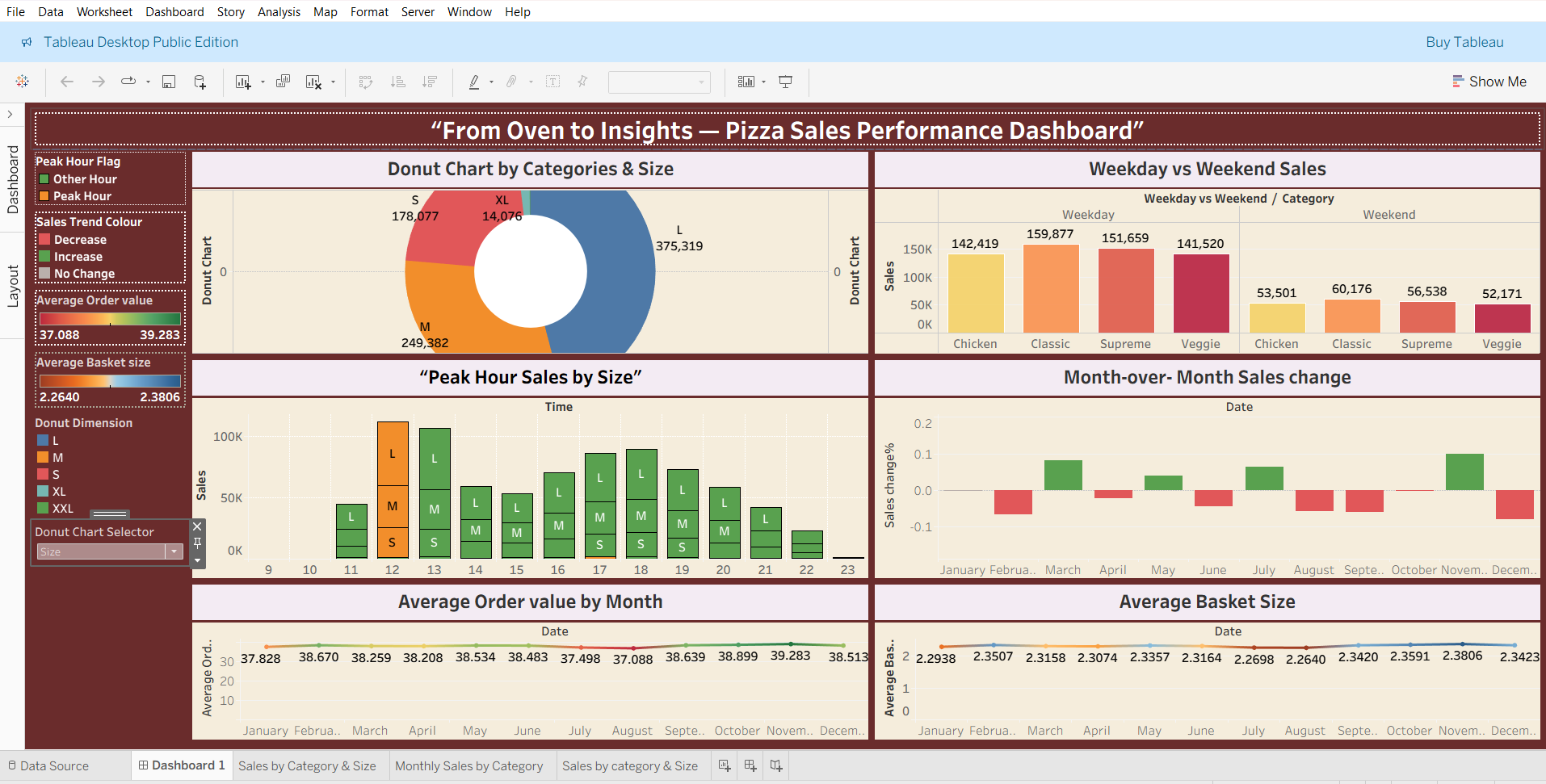Expand the Show/Hide Cards dropdown arrow

click(764, 82)
